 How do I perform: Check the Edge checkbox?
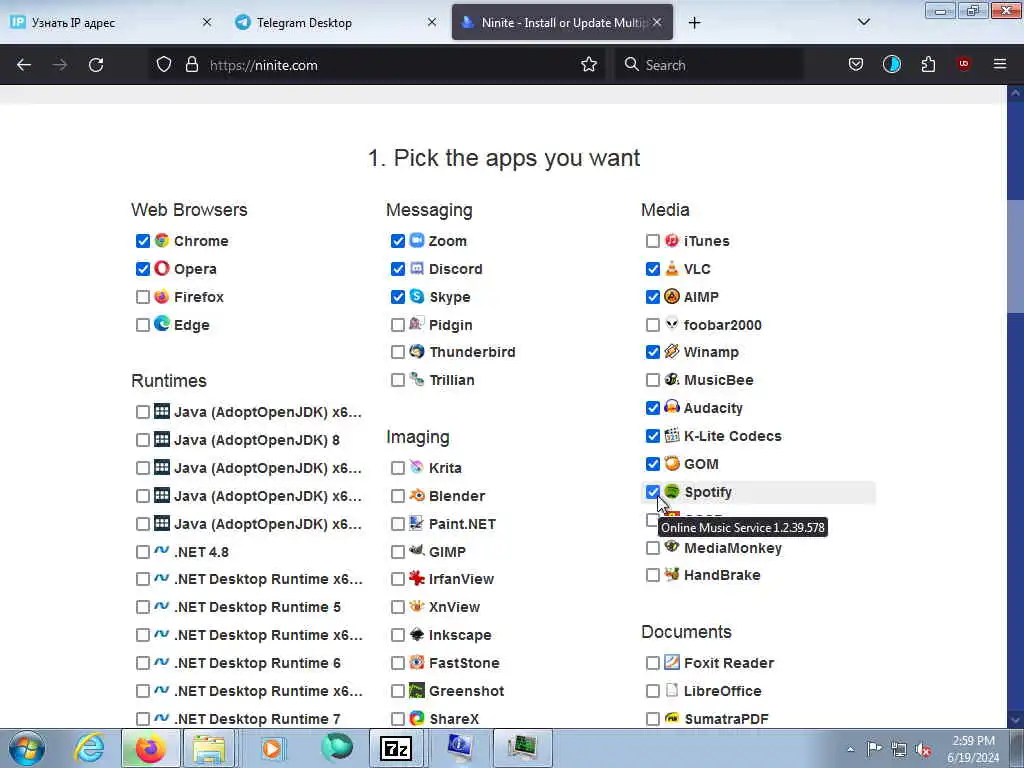coord(143,325)
